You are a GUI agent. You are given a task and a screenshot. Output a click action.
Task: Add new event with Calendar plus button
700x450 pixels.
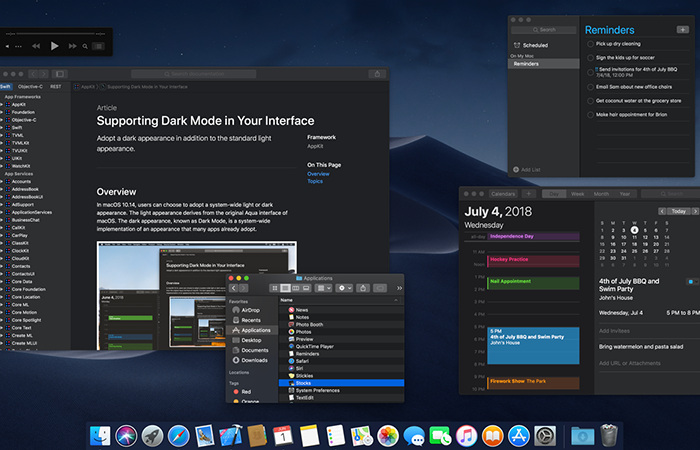point(529,194)
